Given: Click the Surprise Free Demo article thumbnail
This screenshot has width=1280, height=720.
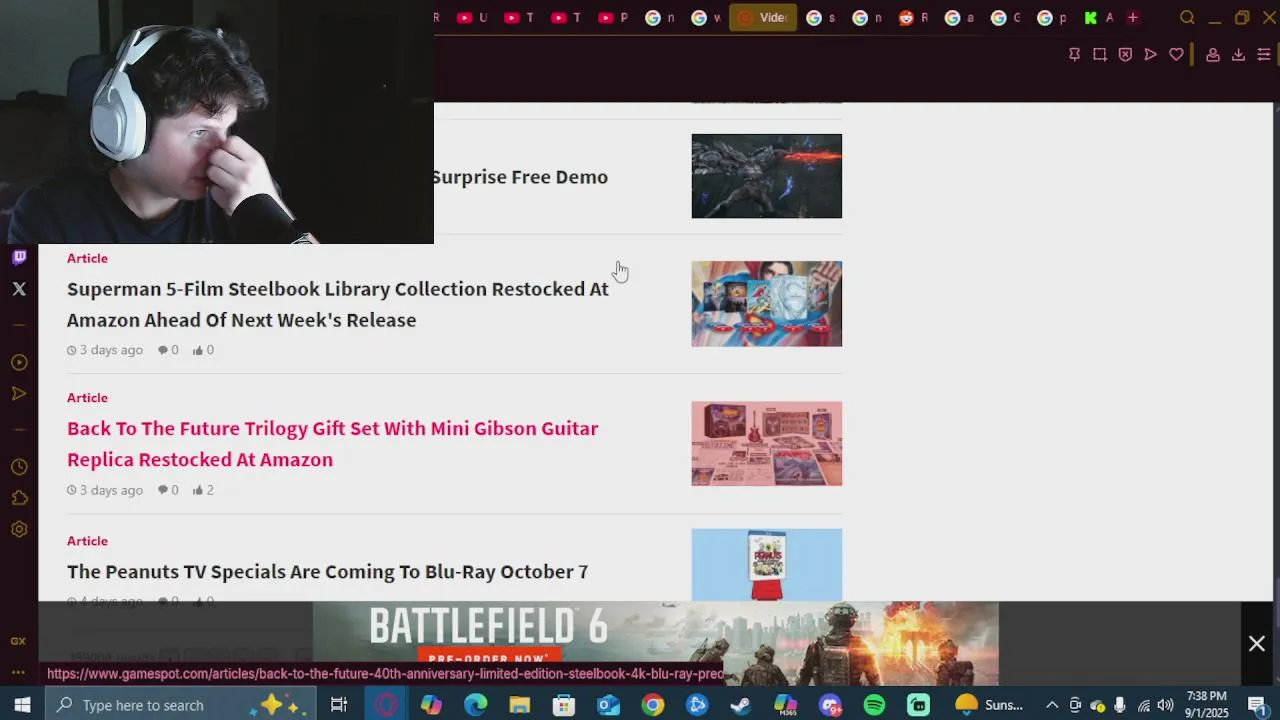Looking at the screenshot, I should coord(767,176).
